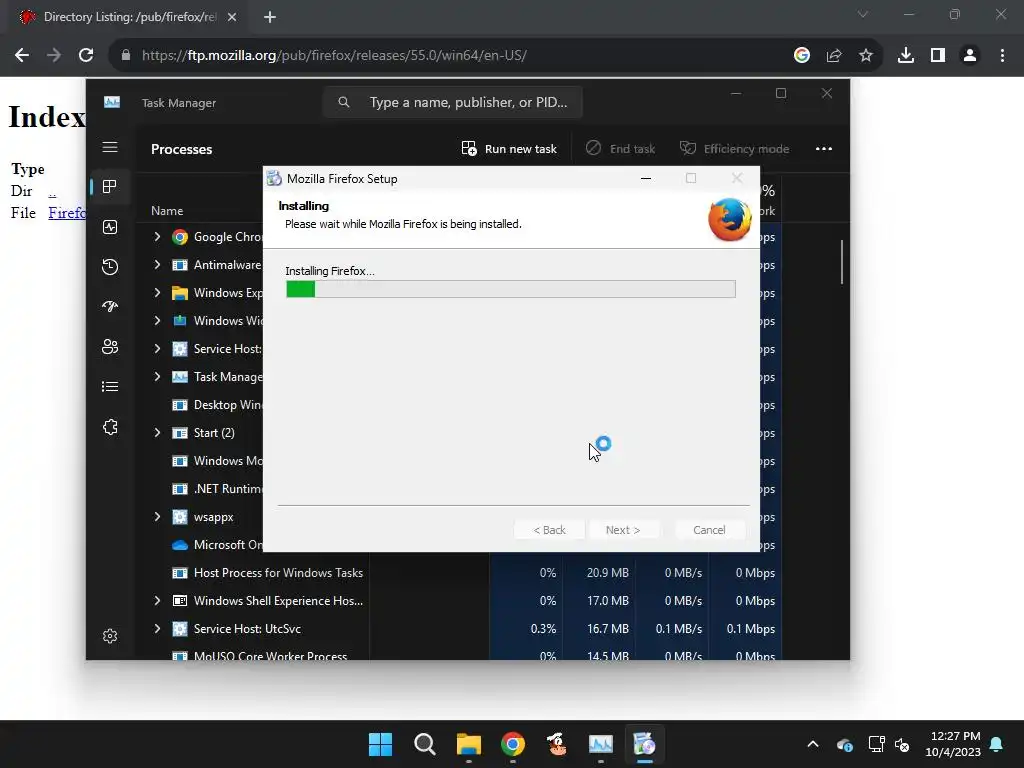
Task: Open Users icon in Task Manager sidebar
Action: click(x=110, y=347)
